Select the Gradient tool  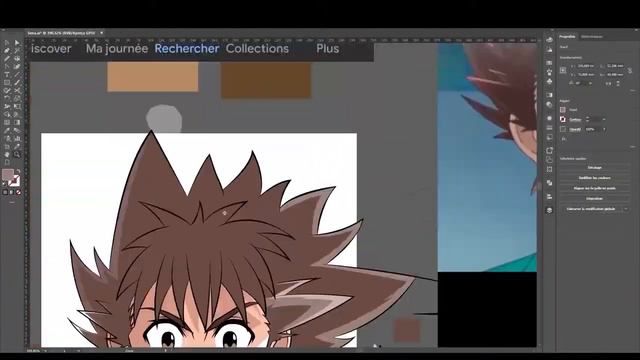tap(17, 122)
